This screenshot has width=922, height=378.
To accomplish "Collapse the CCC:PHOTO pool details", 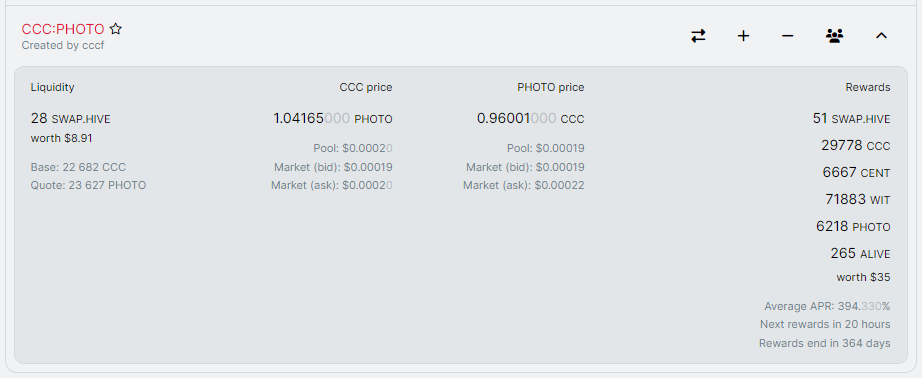I will pos(881,36).
